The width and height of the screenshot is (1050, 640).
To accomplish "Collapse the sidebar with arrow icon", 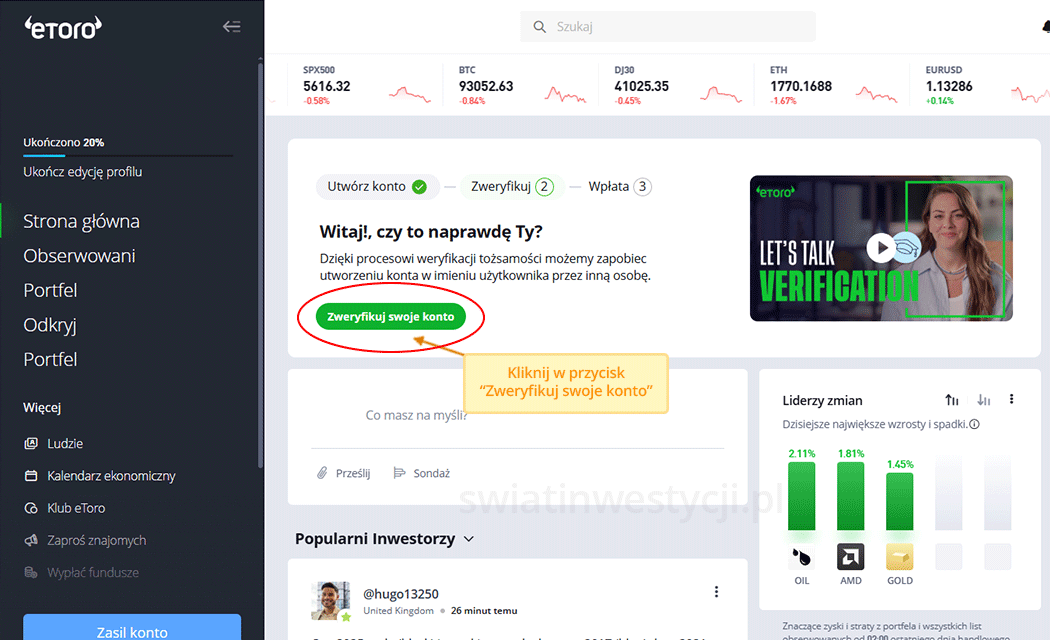I will [232, 27].
